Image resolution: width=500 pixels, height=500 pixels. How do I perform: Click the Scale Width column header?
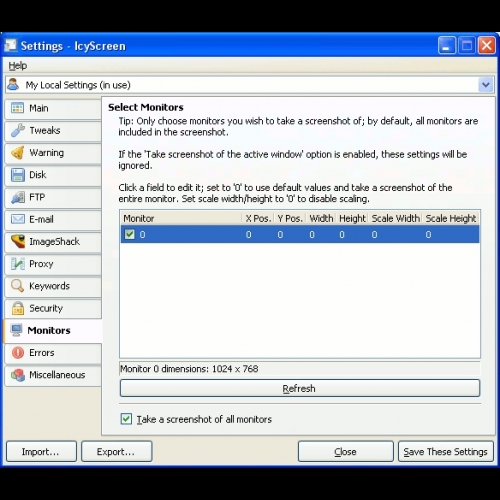tap(396, 218)
